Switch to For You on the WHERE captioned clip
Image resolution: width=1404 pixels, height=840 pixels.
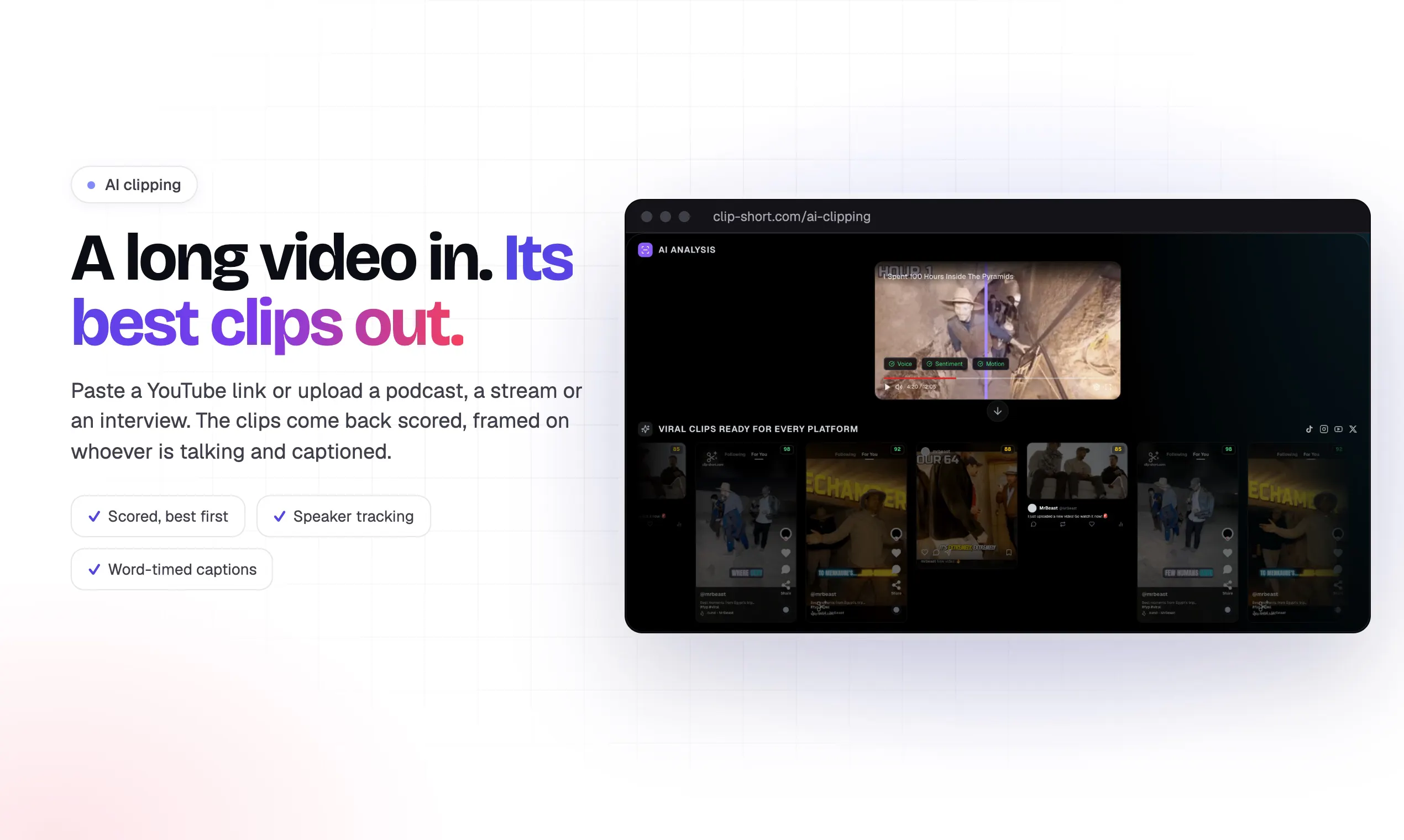[x=759, y=454]
